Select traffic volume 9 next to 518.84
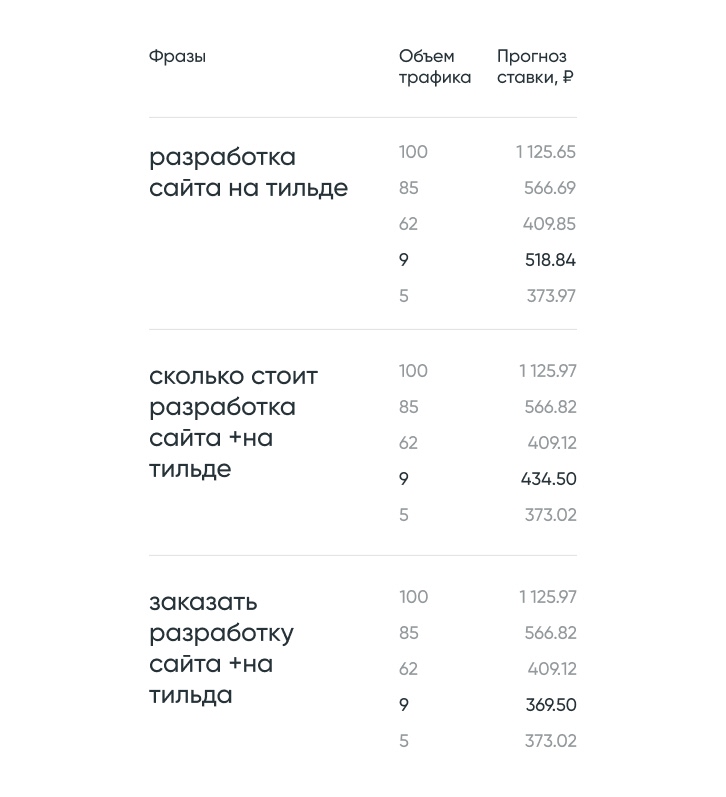This screenshot has height=797, width=726. 404,260
